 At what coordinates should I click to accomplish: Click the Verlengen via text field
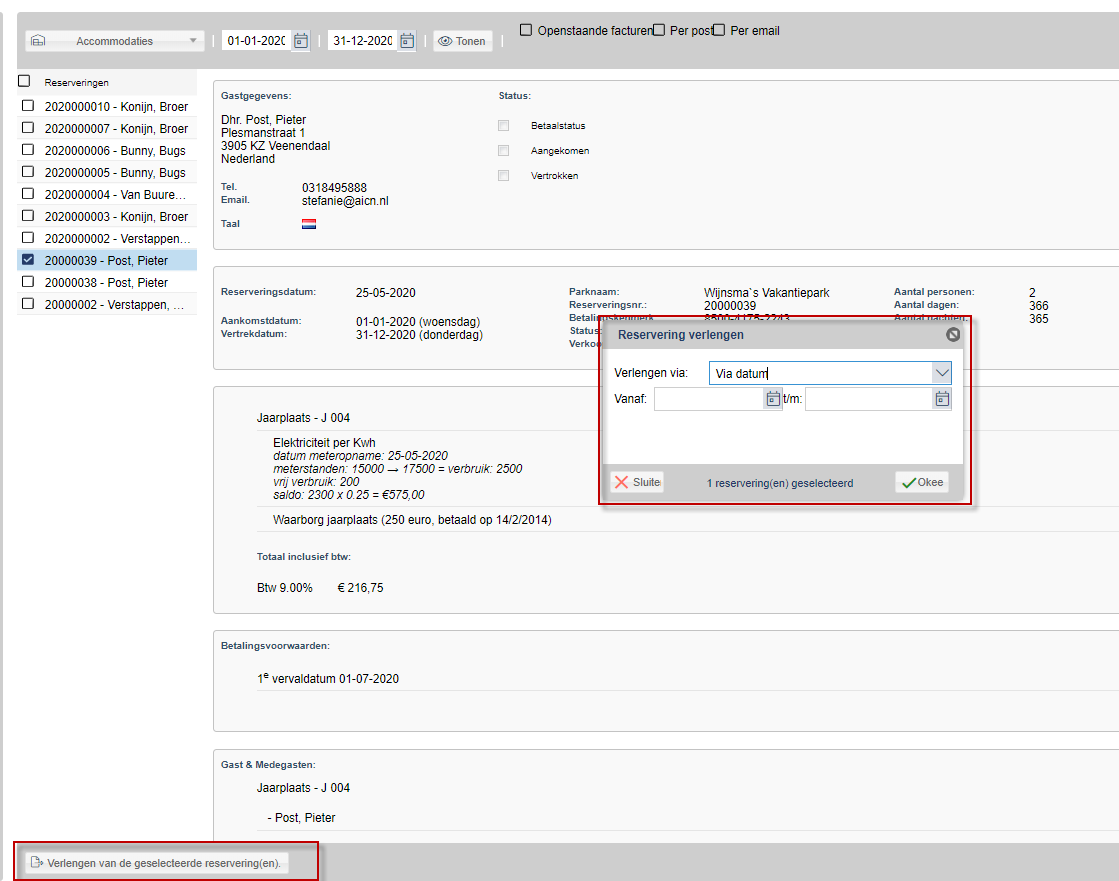coord(821,373)
